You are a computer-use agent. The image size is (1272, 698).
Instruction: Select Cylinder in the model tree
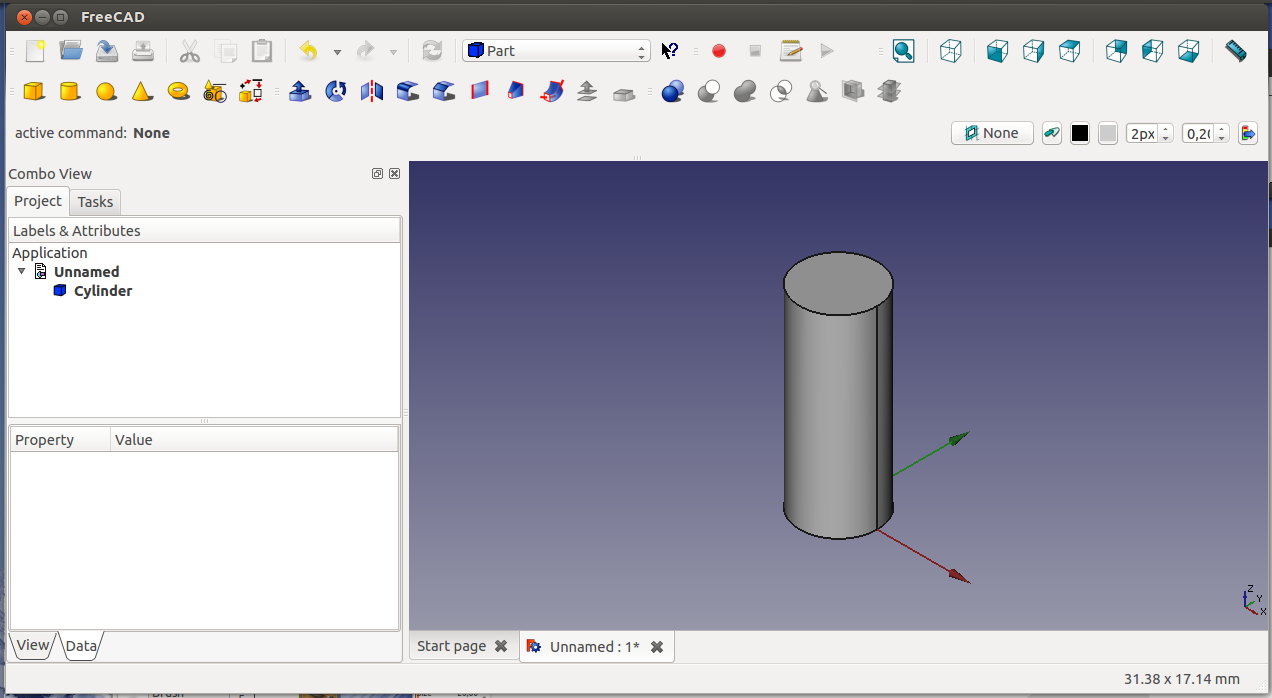click(x=102, y=291)
